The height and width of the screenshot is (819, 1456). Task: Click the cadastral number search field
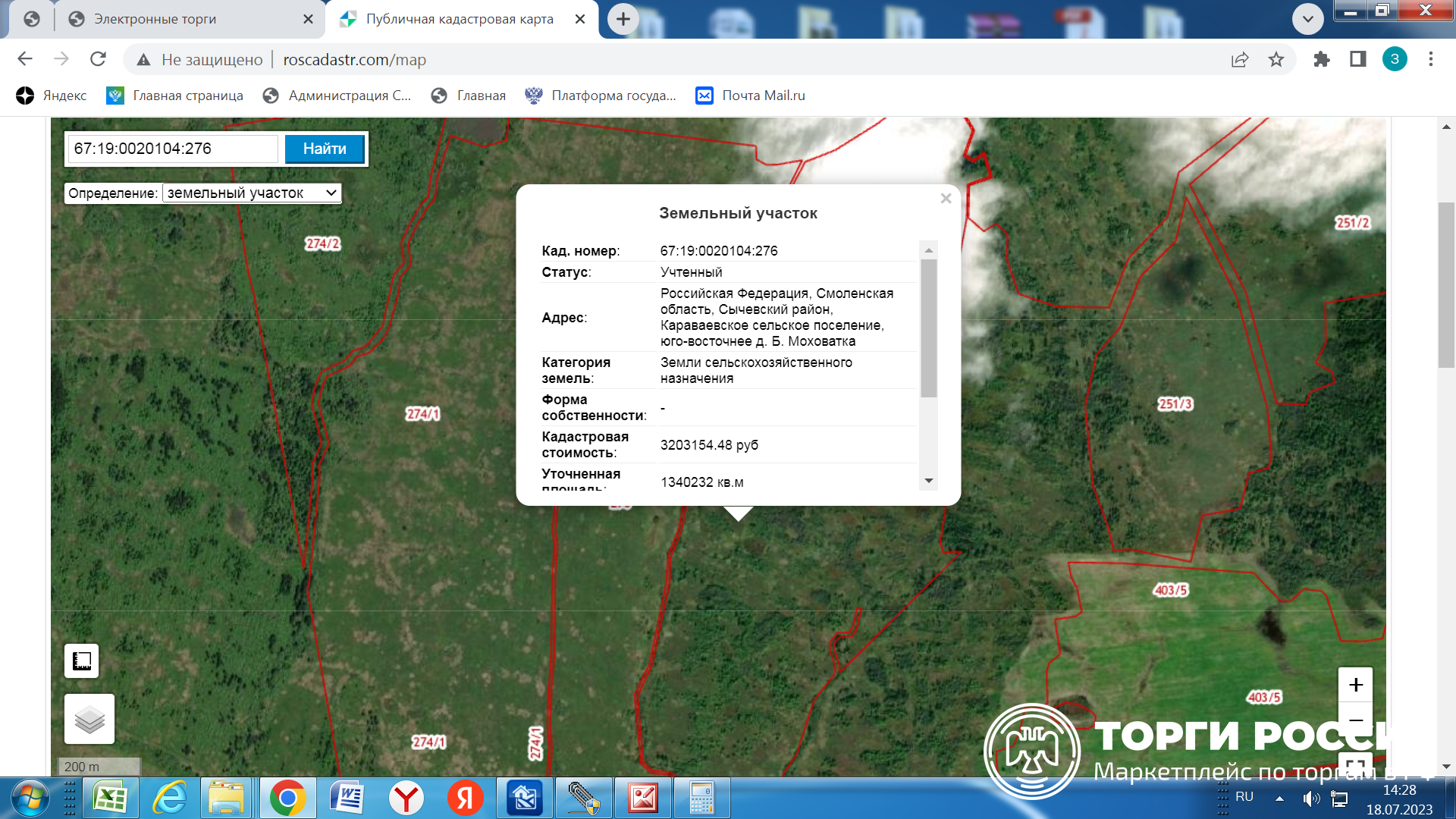coord(174,149)
